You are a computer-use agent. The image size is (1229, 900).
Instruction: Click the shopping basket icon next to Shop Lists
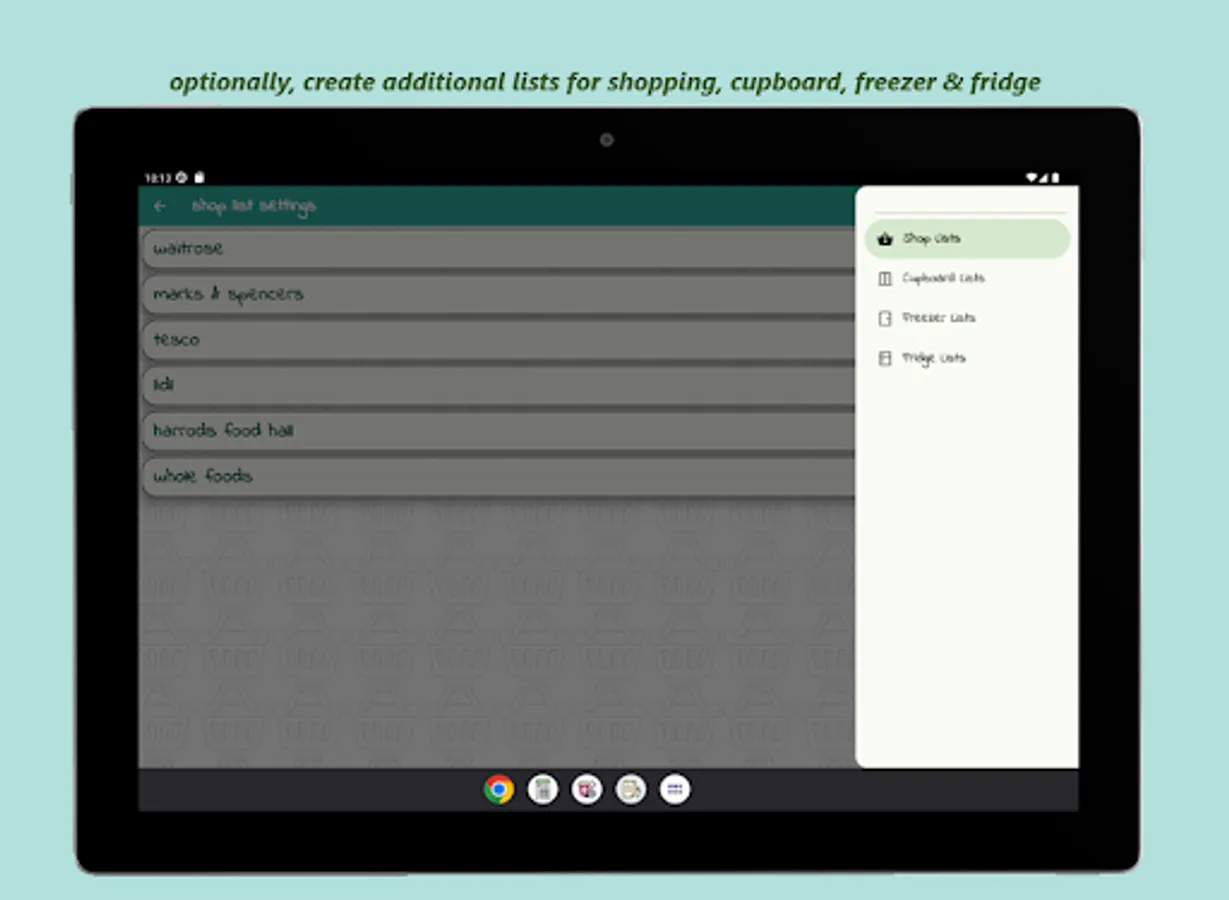(x=884, y=239)
